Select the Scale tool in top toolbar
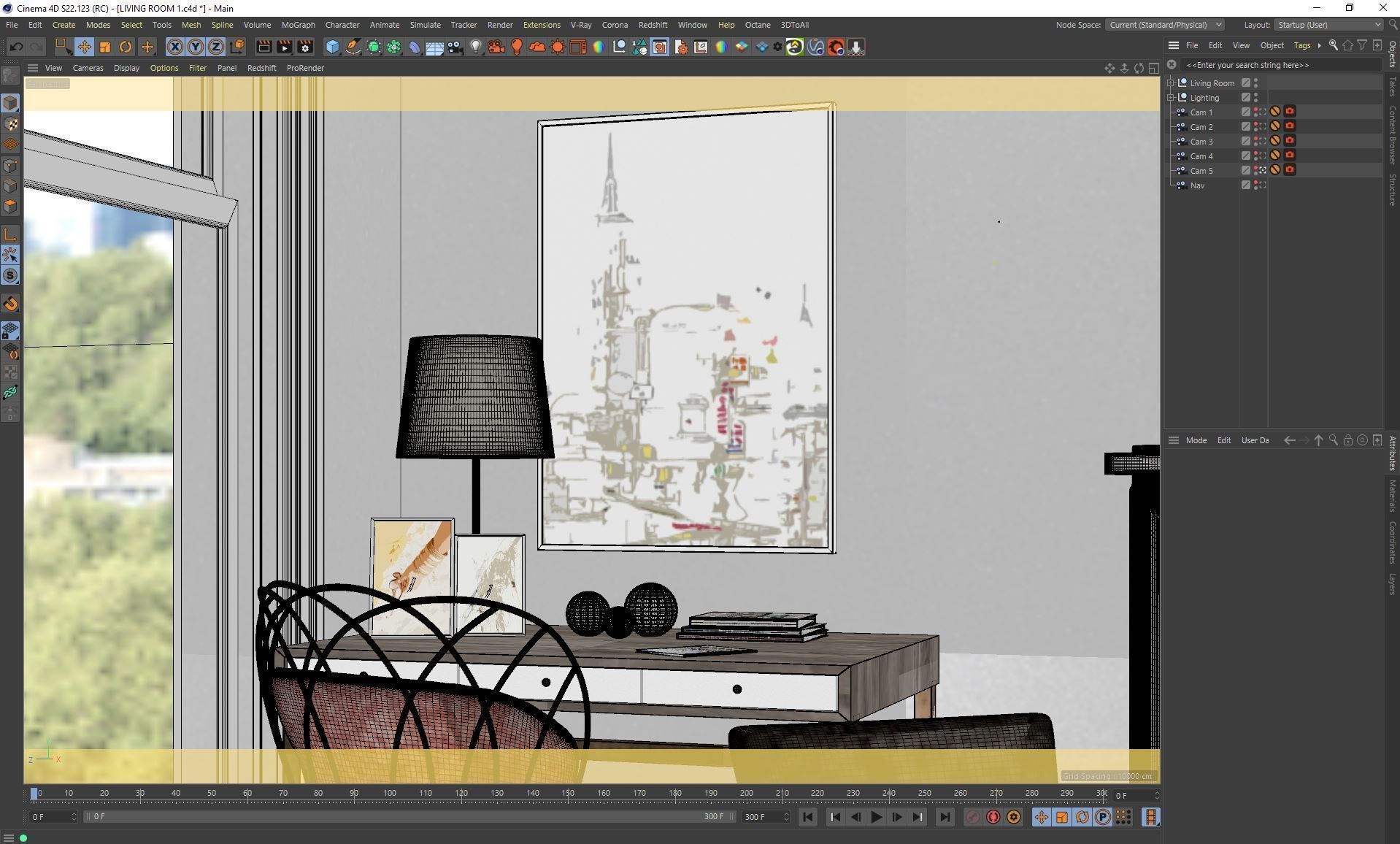The image size is (1400, 844). pyautogui.click(x=105, y=47)
